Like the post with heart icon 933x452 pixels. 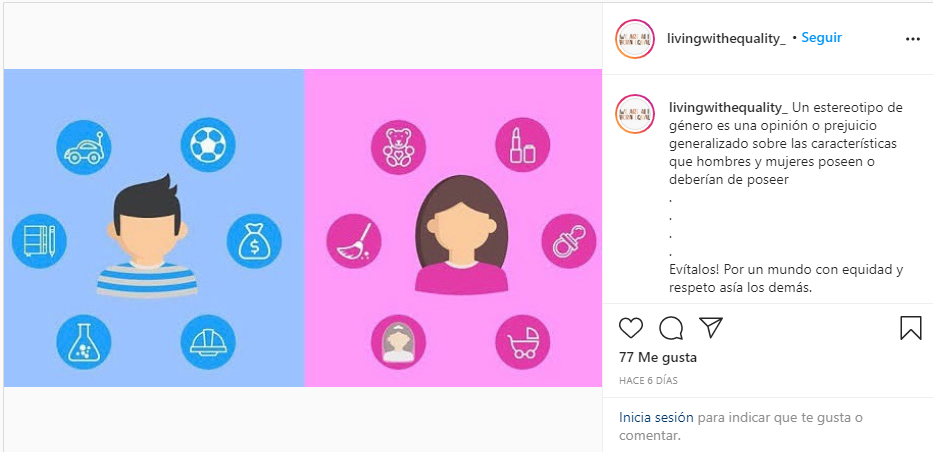tap(631, 328)
